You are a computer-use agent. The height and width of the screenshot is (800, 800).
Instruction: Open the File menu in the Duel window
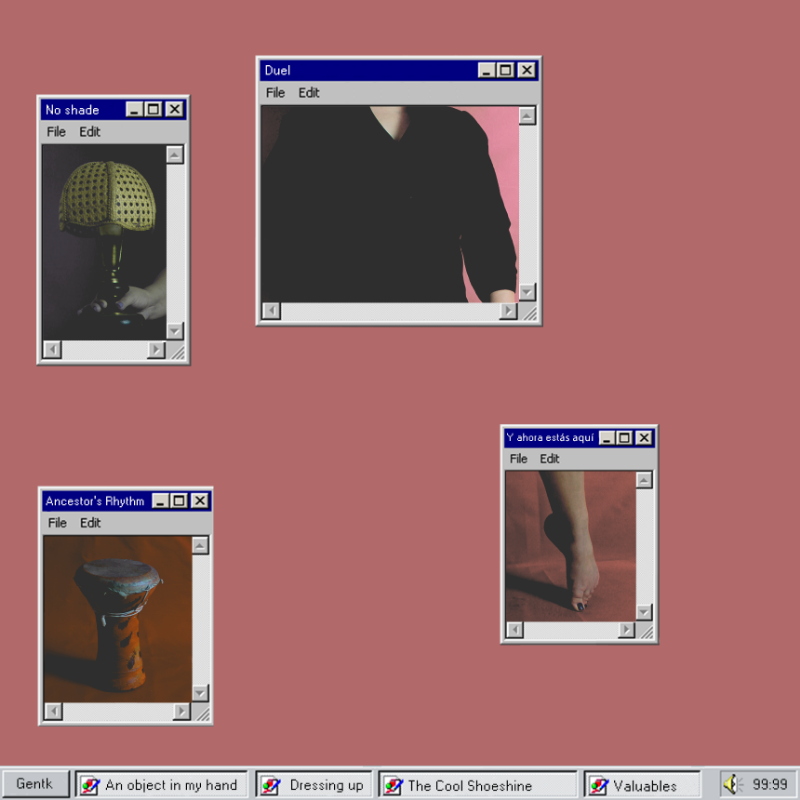(x=275, y=93)
